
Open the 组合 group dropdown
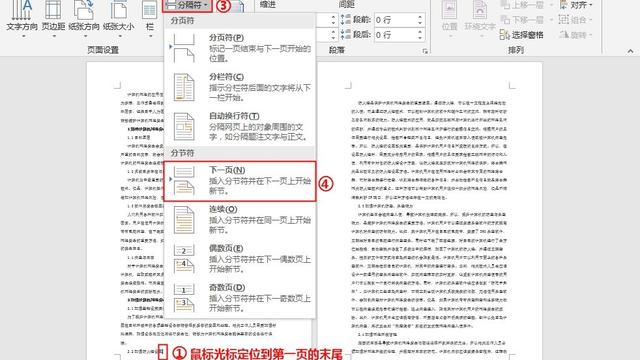point(575,20)
